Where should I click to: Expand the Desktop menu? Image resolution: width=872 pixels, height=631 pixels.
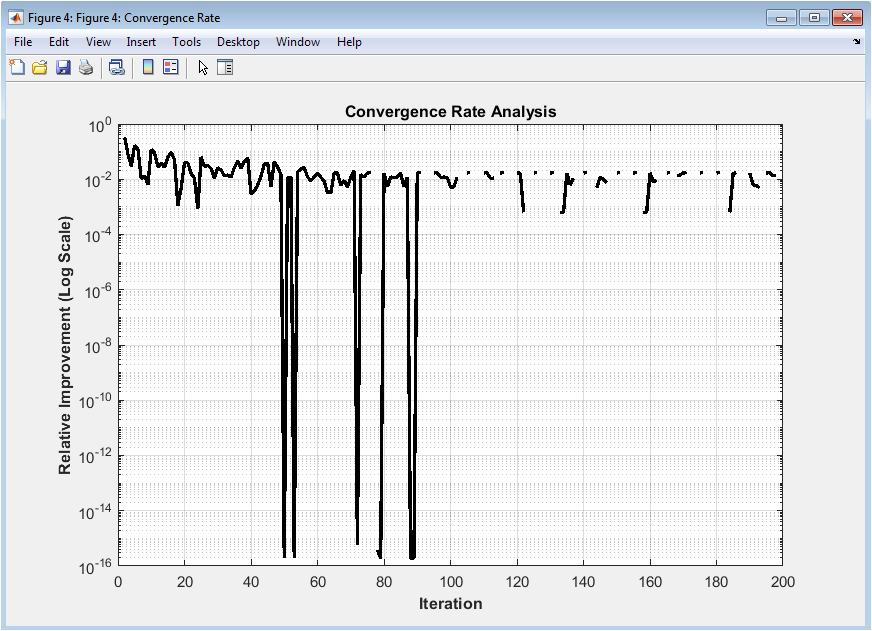click(x=238, y=42)
